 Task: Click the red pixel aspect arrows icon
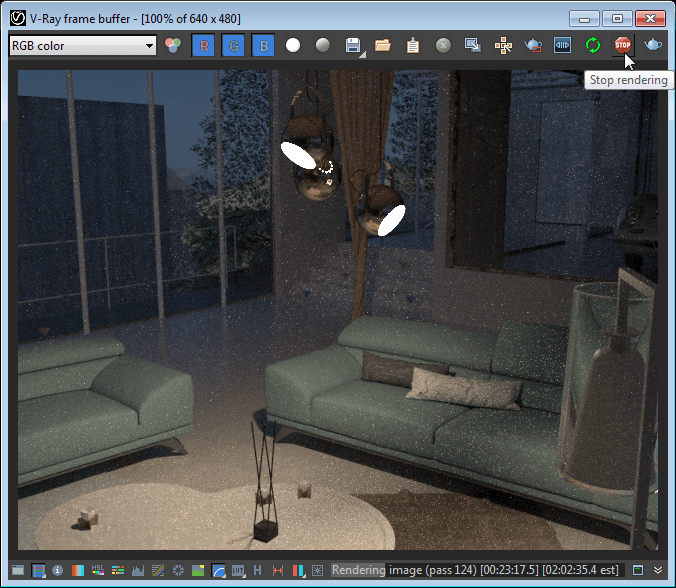coord(278,570)
